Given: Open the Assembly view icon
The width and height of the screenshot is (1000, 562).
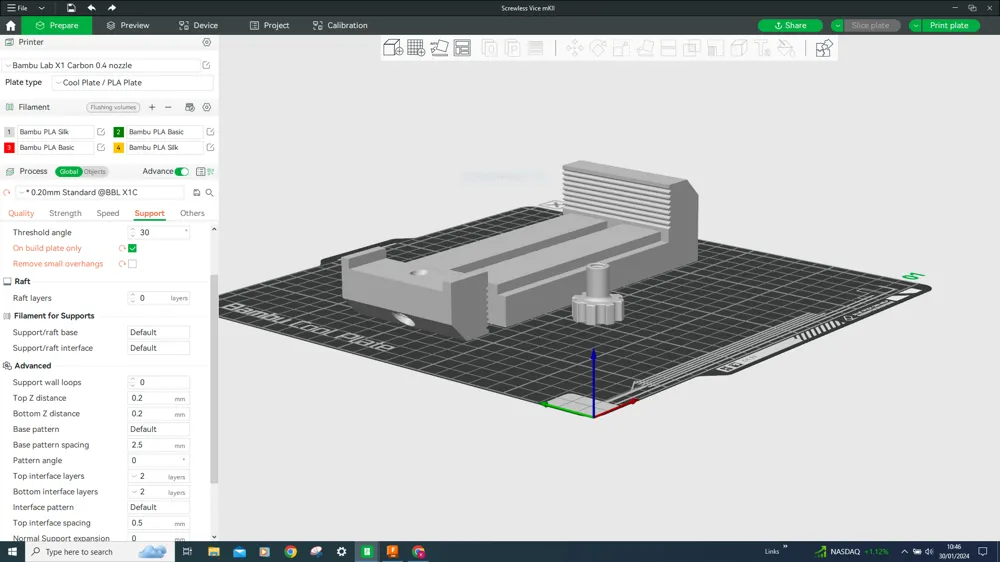Looking at the screenshot, I should (x=823, y=48).
